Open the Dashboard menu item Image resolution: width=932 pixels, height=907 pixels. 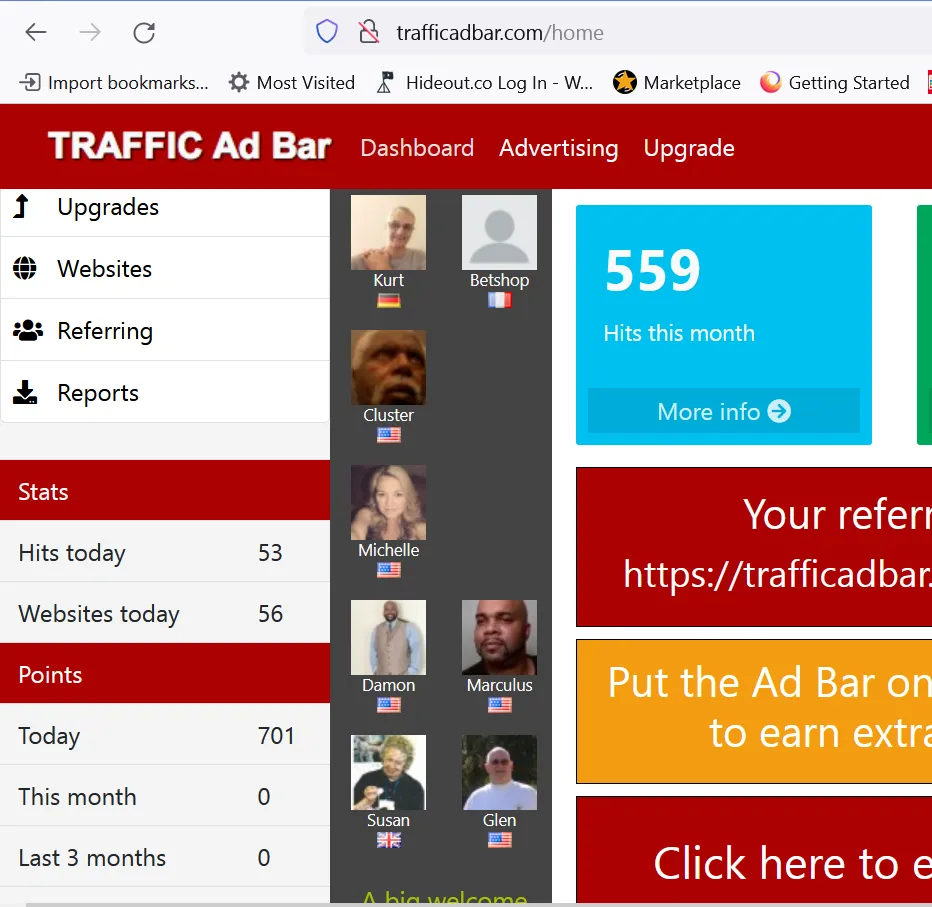tap(417, 148)
